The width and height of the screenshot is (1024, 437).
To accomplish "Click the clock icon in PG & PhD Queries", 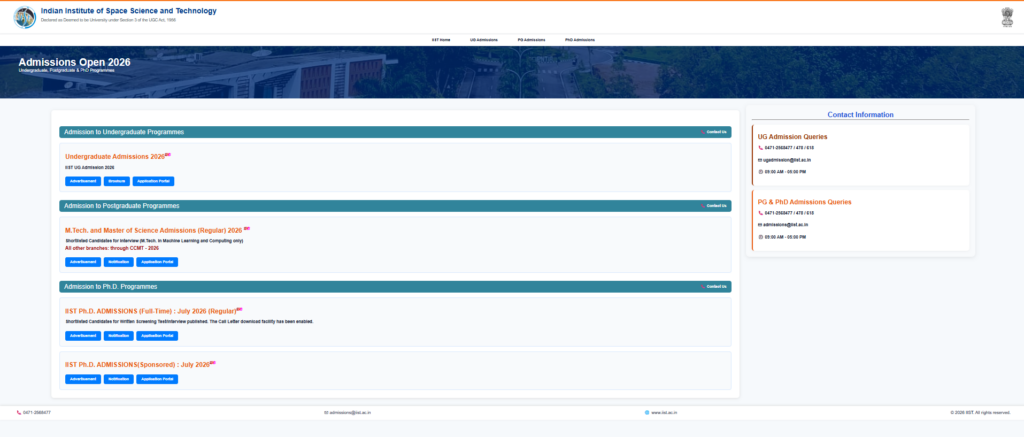I will point(760,236).
